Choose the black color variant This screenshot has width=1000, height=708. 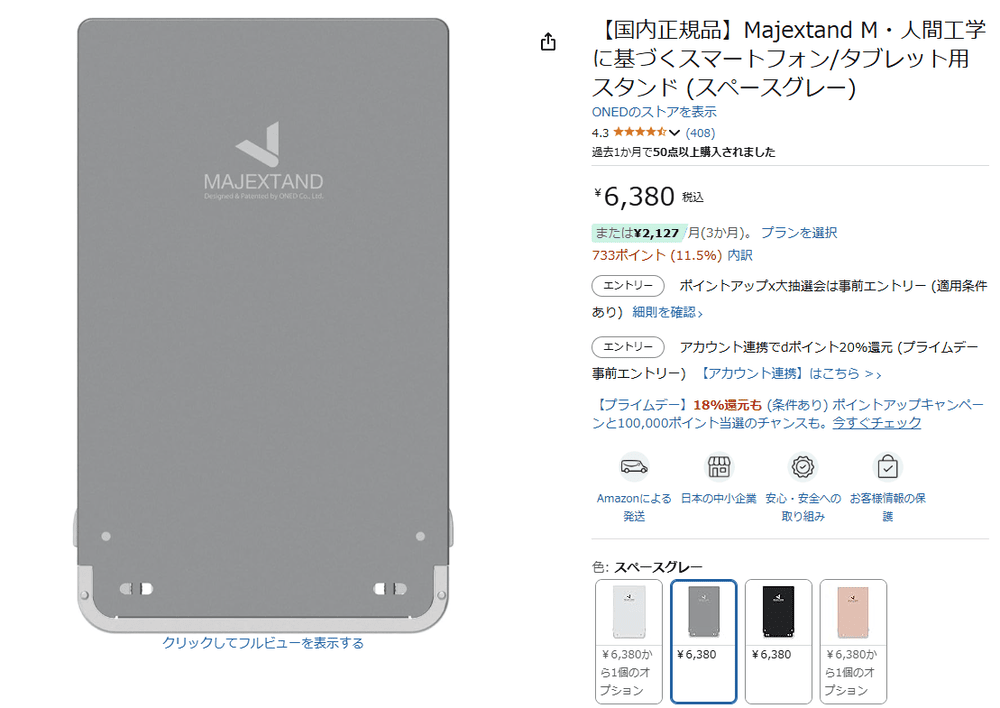778,641
